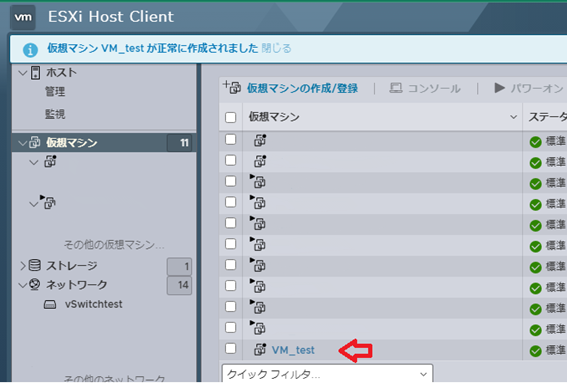The image size is (567, 383).
Task: Click the ネットワーク count badge 14
Action: pyautogui.click(x=179, y=285)
